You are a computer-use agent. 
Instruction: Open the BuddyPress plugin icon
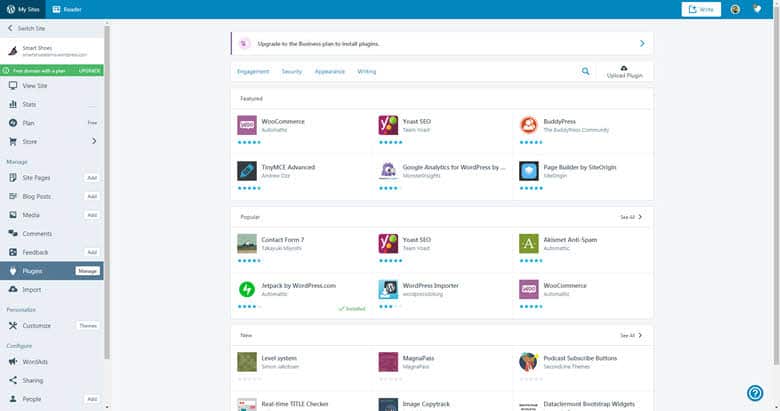(x=529, y=125)
